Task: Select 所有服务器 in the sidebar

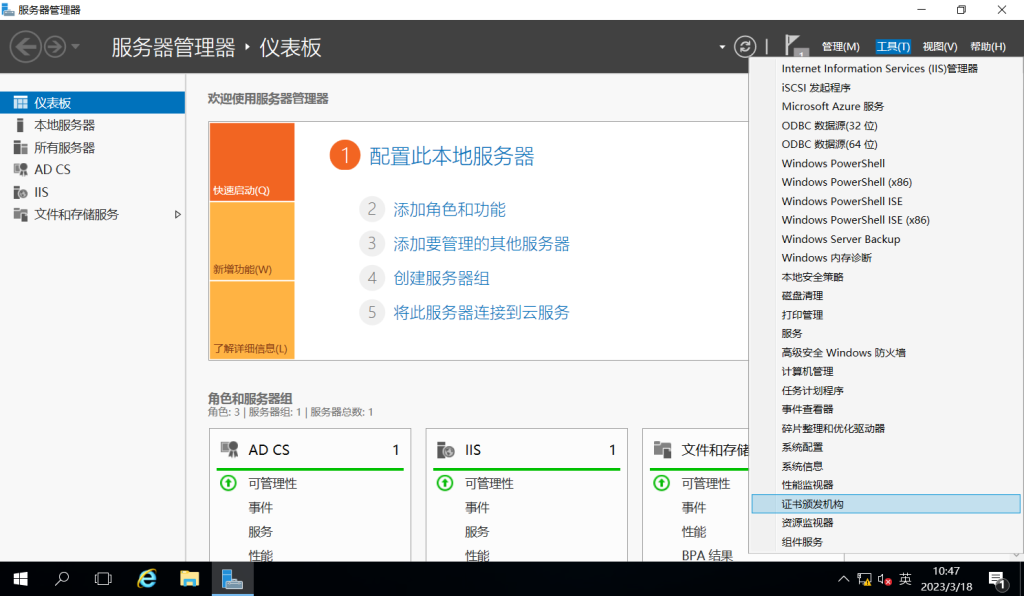Action: (92, 148)
